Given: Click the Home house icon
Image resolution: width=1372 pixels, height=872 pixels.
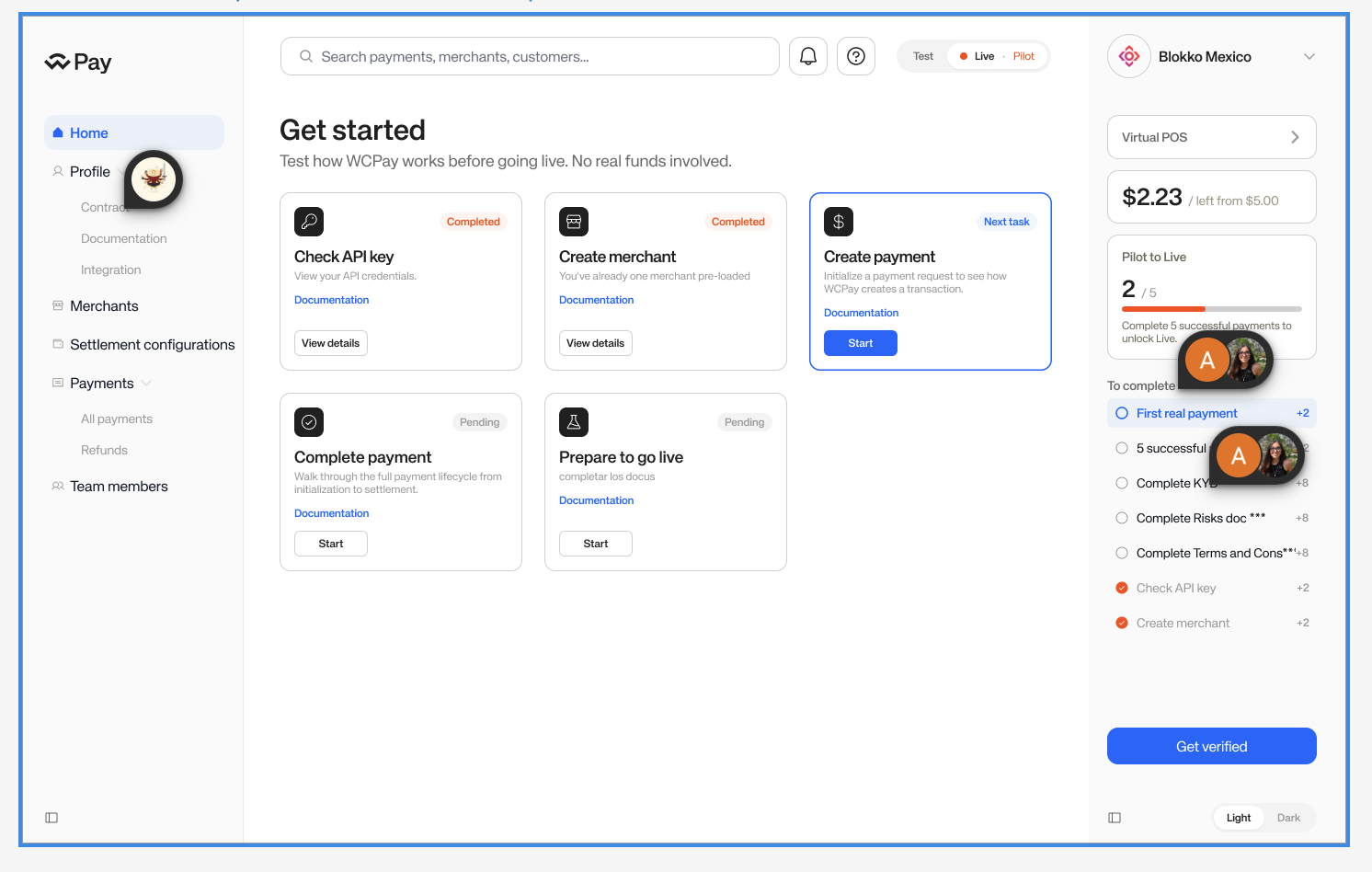Looking at the screenshot, I should coord(58,132).
